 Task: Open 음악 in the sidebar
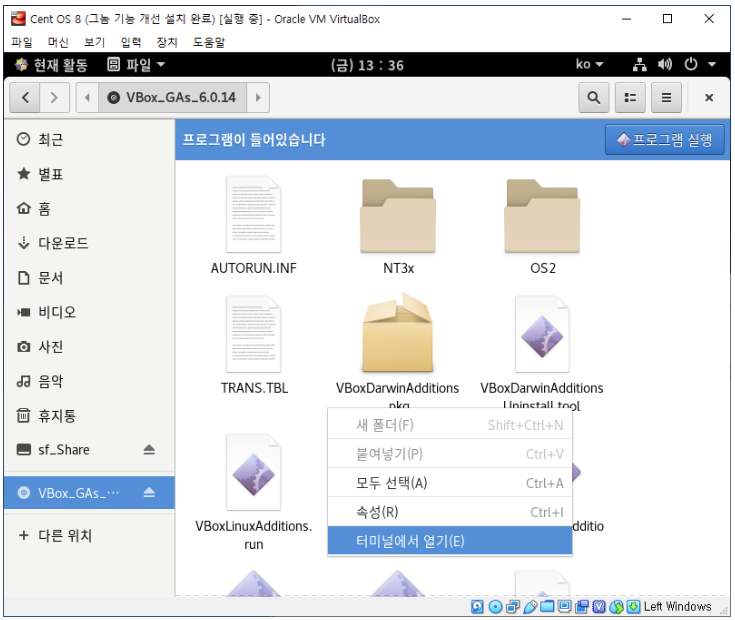pyautogui.click(x=89, y=381)
